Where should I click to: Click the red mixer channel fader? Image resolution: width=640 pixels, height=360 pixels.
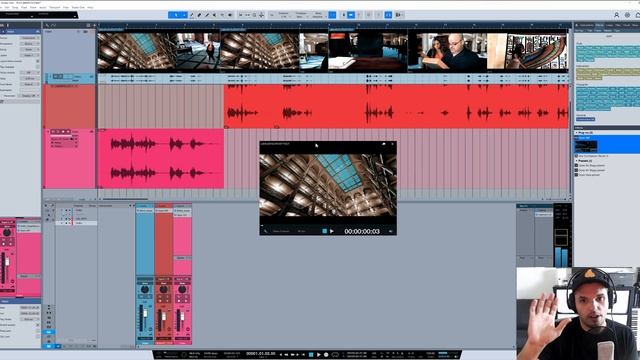[x=163, y=317]
